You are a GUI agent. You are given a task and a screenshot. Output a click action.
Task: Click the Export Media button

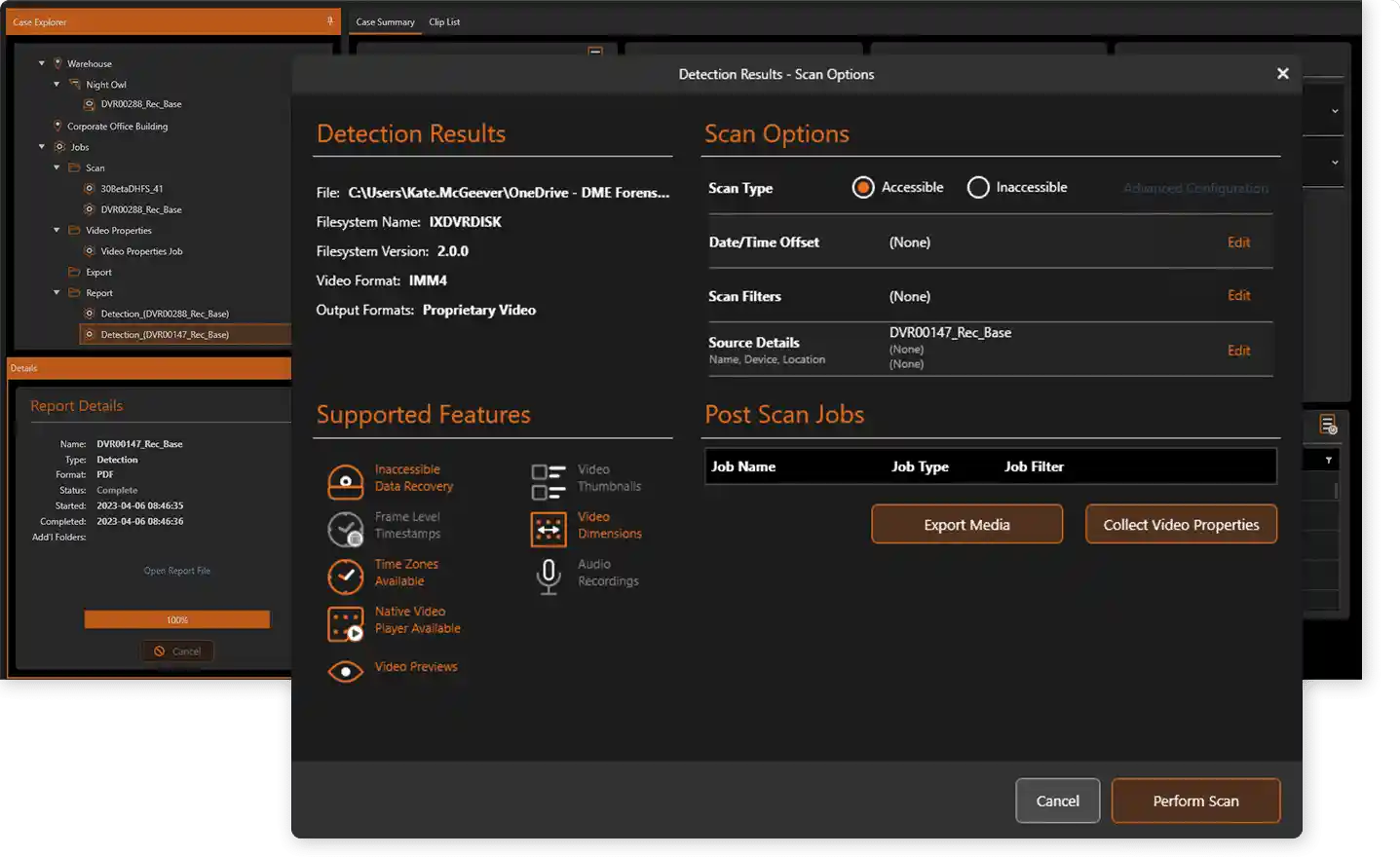(966, 524)
